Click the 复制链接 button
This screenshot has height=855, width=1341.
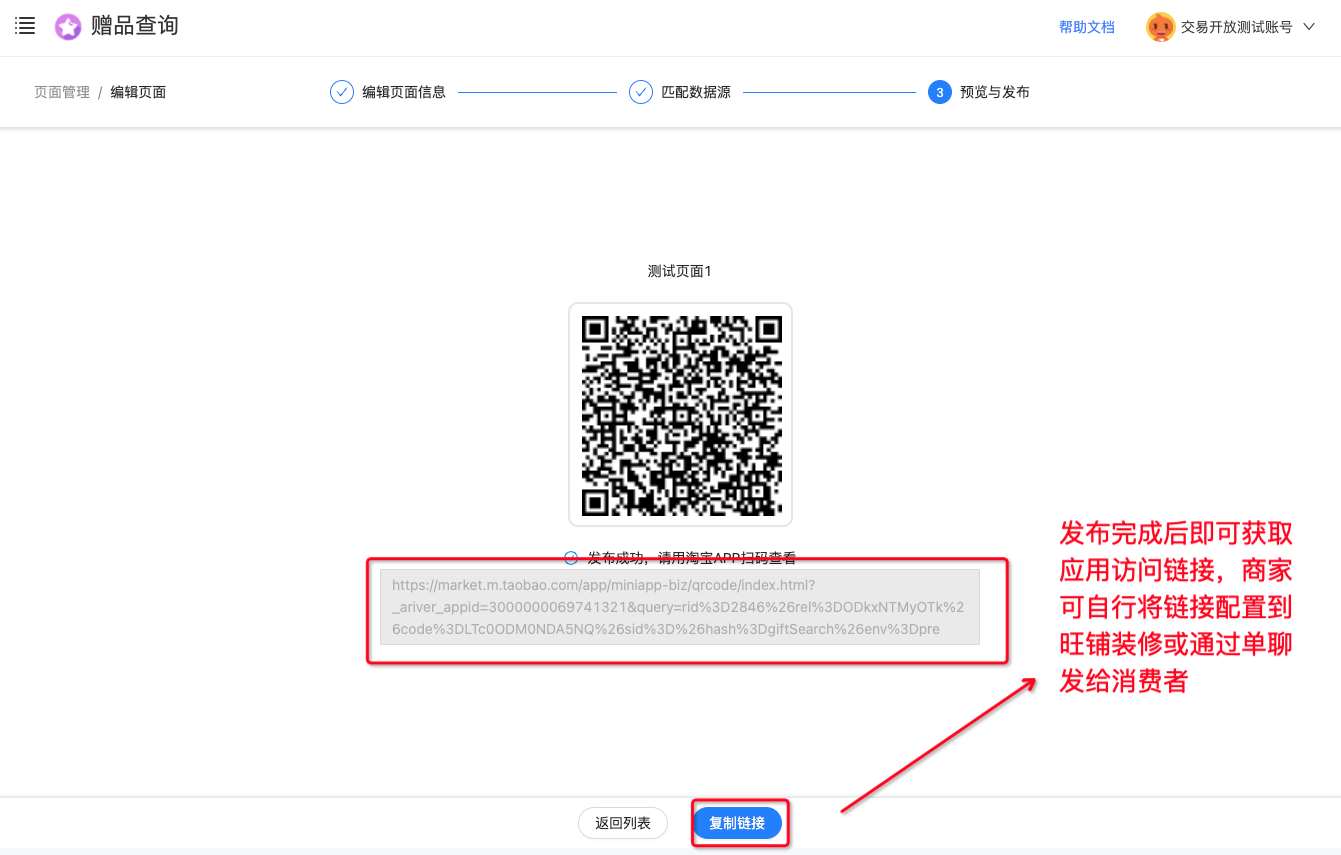pos(737,823)
